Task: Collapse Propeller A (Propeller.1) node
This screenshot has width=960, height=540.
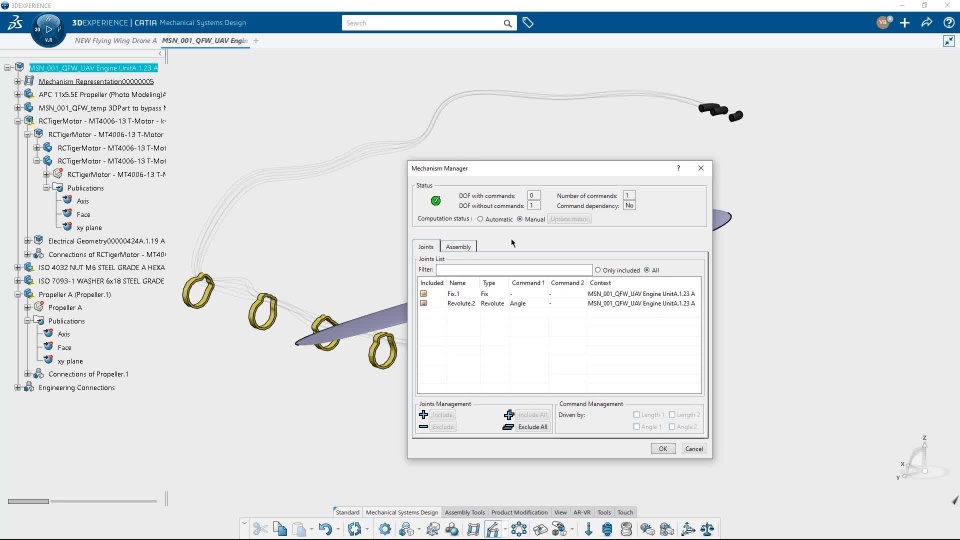Action: (18, 294)
